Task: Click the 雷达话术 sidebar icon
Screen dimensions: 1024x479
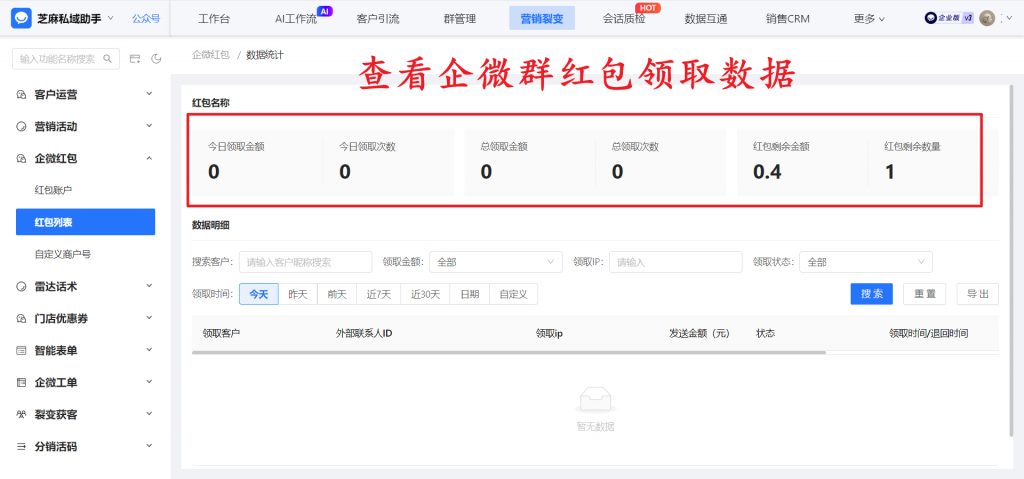Action: (x=22, y=286)
